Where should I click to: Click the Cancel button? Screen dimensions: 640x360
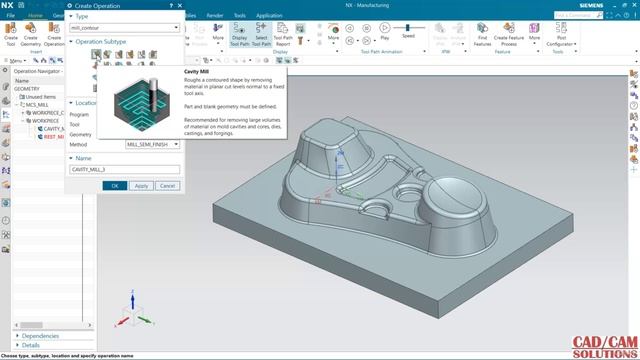(x=167, y=186)
